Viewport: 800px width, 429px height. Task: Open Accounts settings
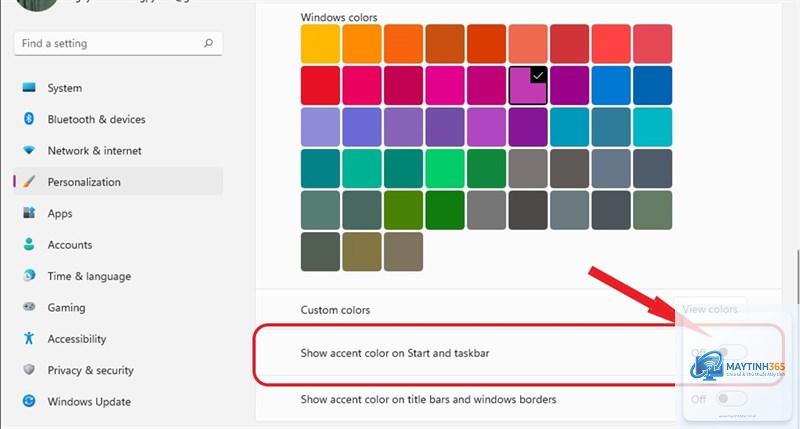click(x=118, y=245)
